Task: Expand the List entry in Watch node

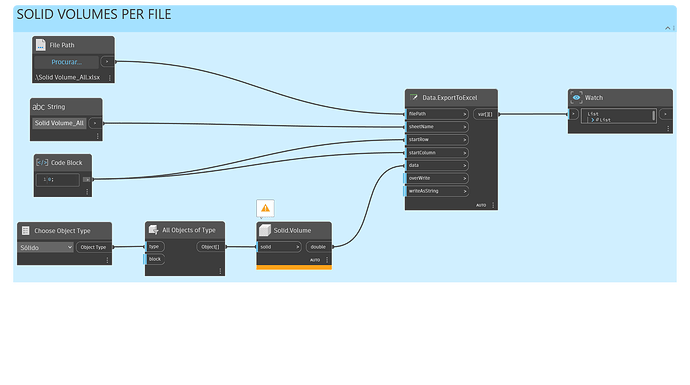Action: coord(592,120)
